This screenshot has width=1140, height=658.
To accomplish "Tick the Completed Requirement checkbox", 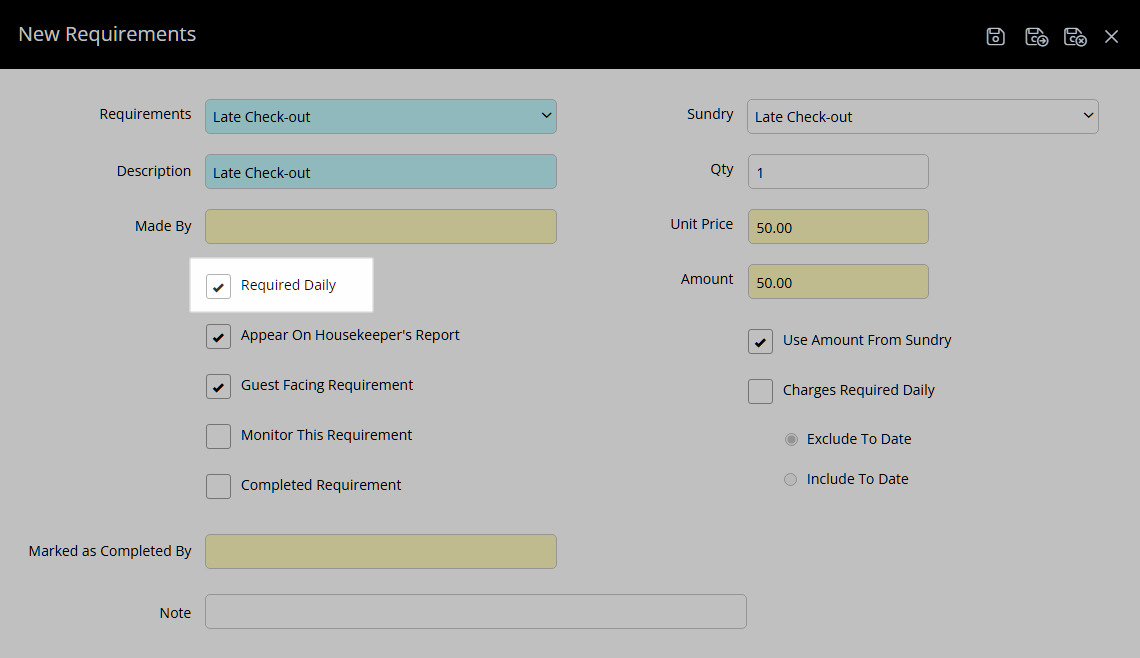I will tap(218, 486).
